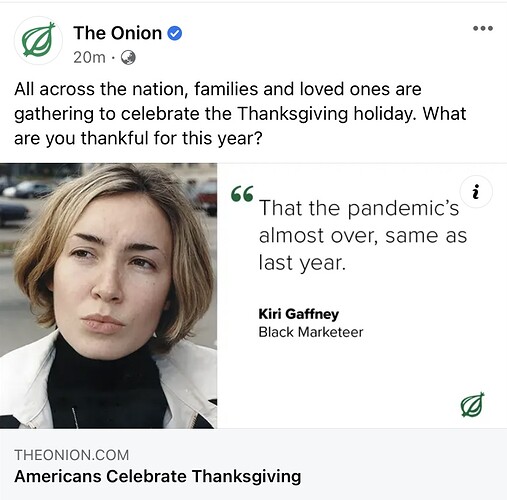Click the dot separator beside 20m
Screen dimensions: 507x500
(113, 58)
